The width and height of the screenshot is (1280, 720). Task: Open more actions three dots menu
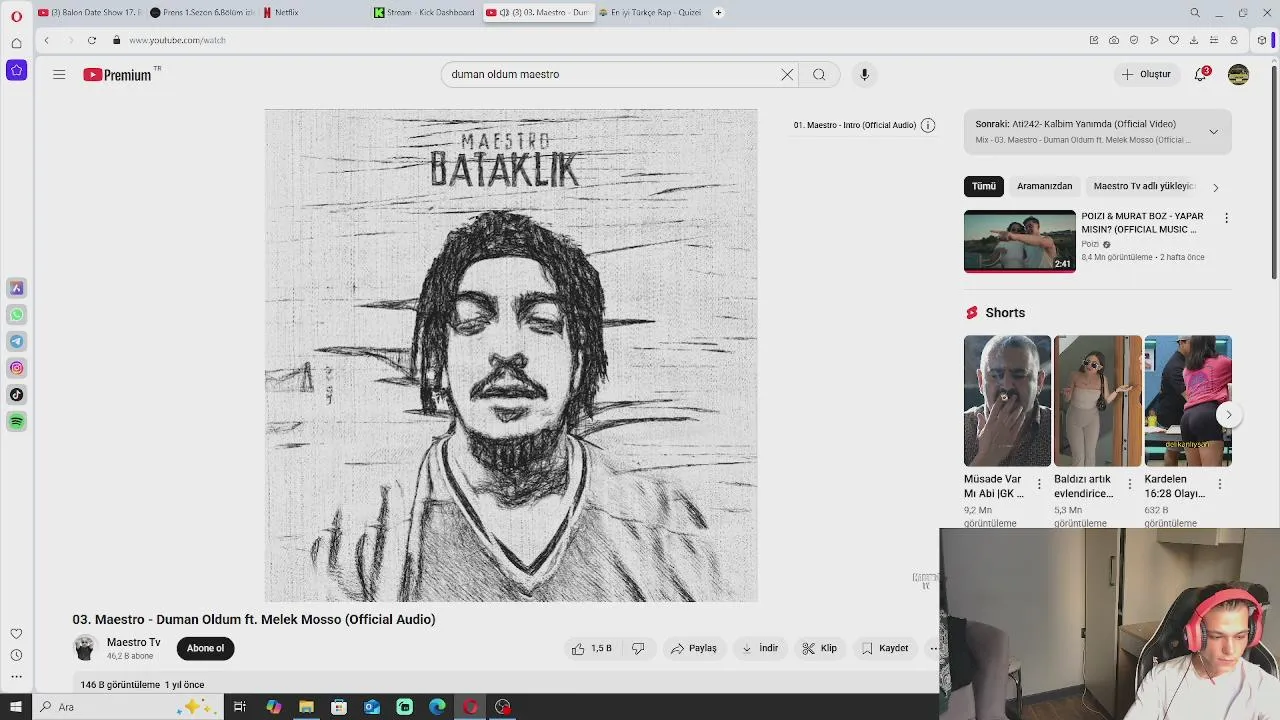(x=933, y=648)
